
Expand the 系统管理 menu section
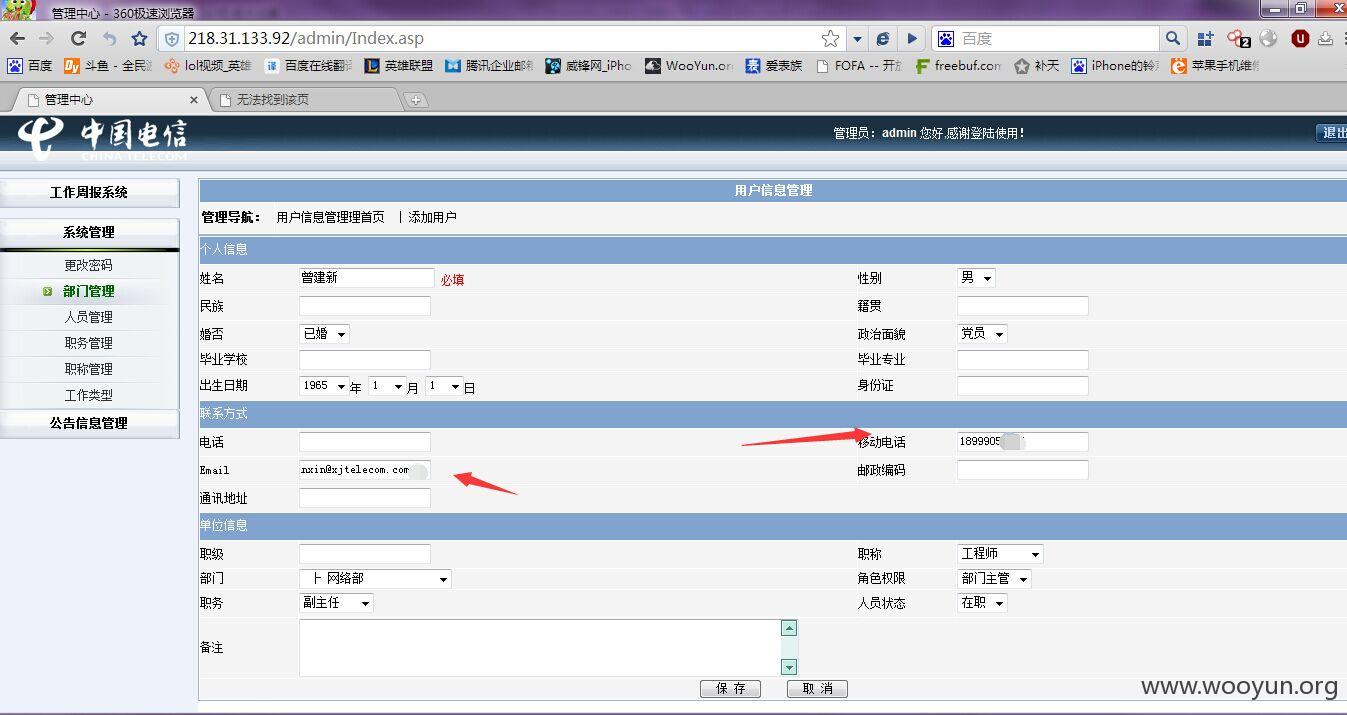coord(89,232)
